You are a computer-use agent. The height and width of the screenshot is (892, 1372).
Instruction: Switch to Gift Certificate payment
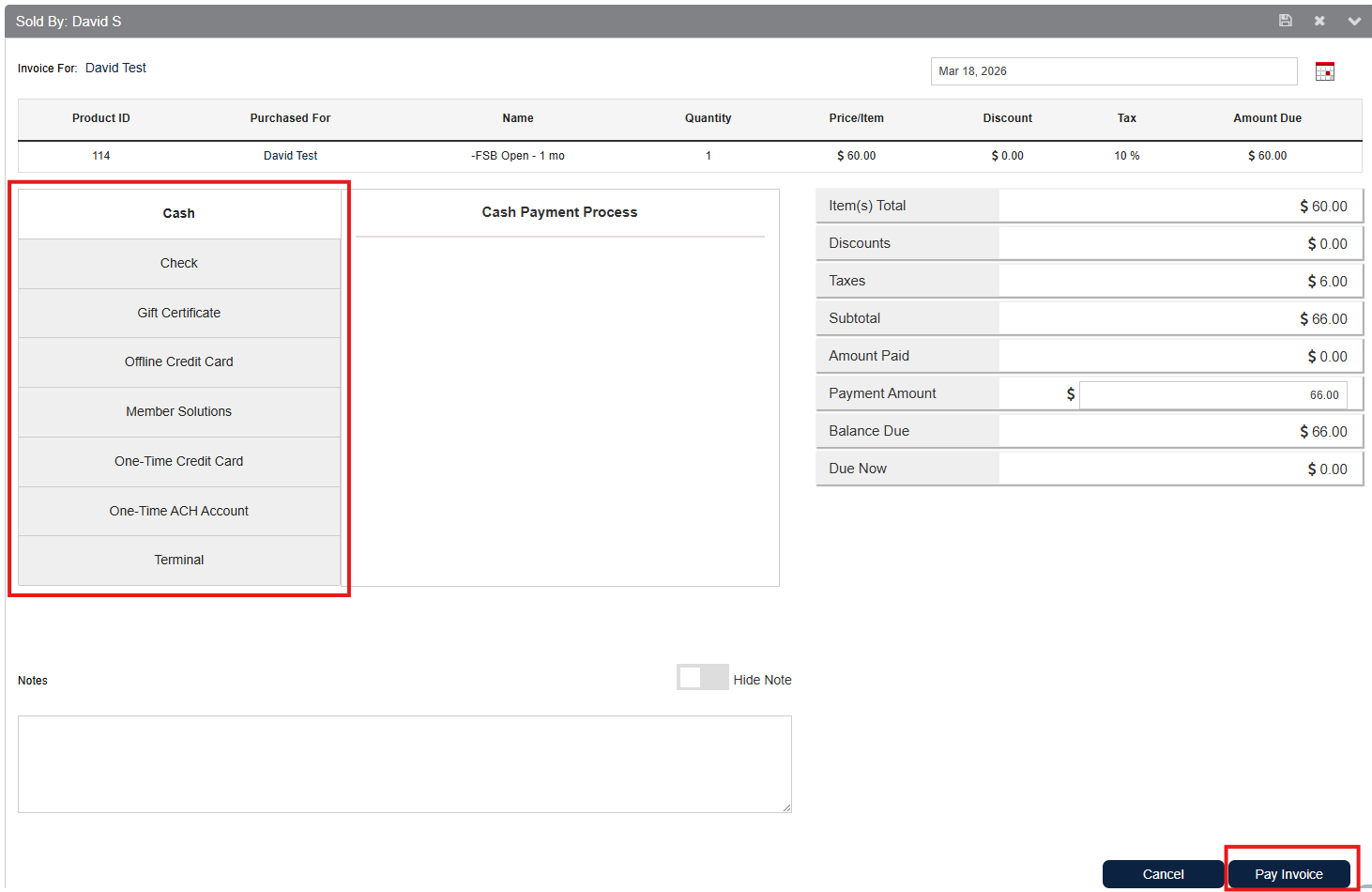click(179, 313)
